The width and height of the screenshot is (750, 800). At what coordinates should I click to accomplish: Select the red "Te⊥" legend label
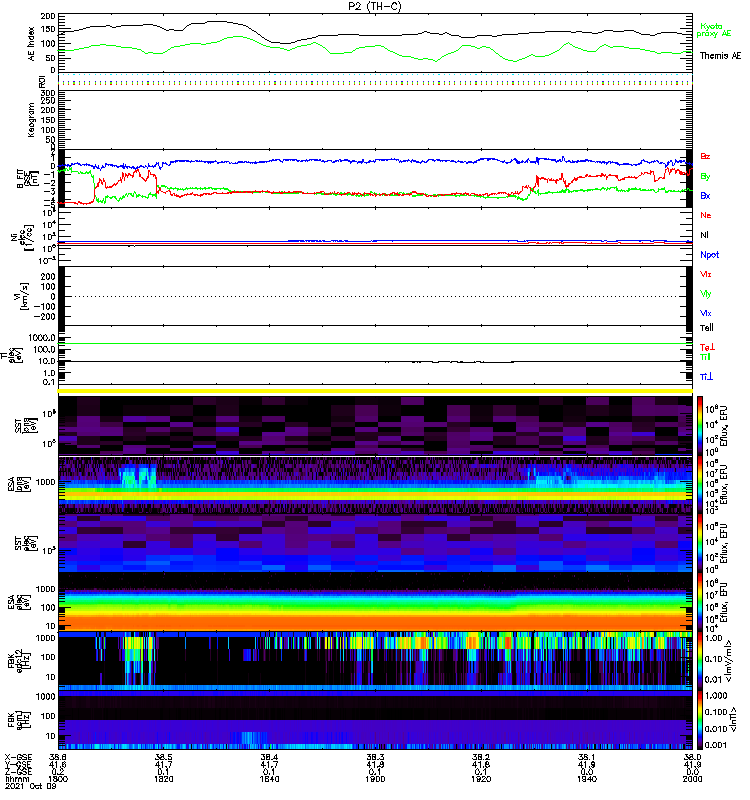pos(707,347)
